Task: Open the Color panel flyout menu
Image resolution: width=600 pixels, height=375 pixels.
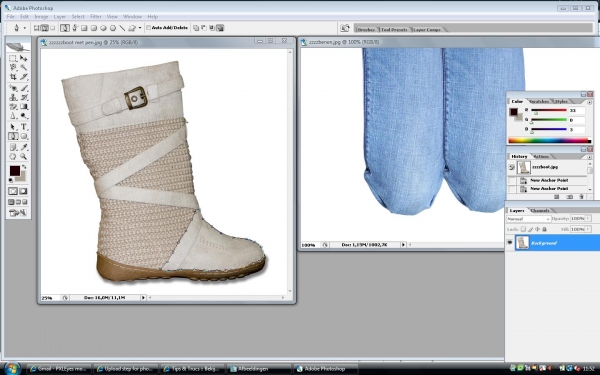Action: [589, 102]
